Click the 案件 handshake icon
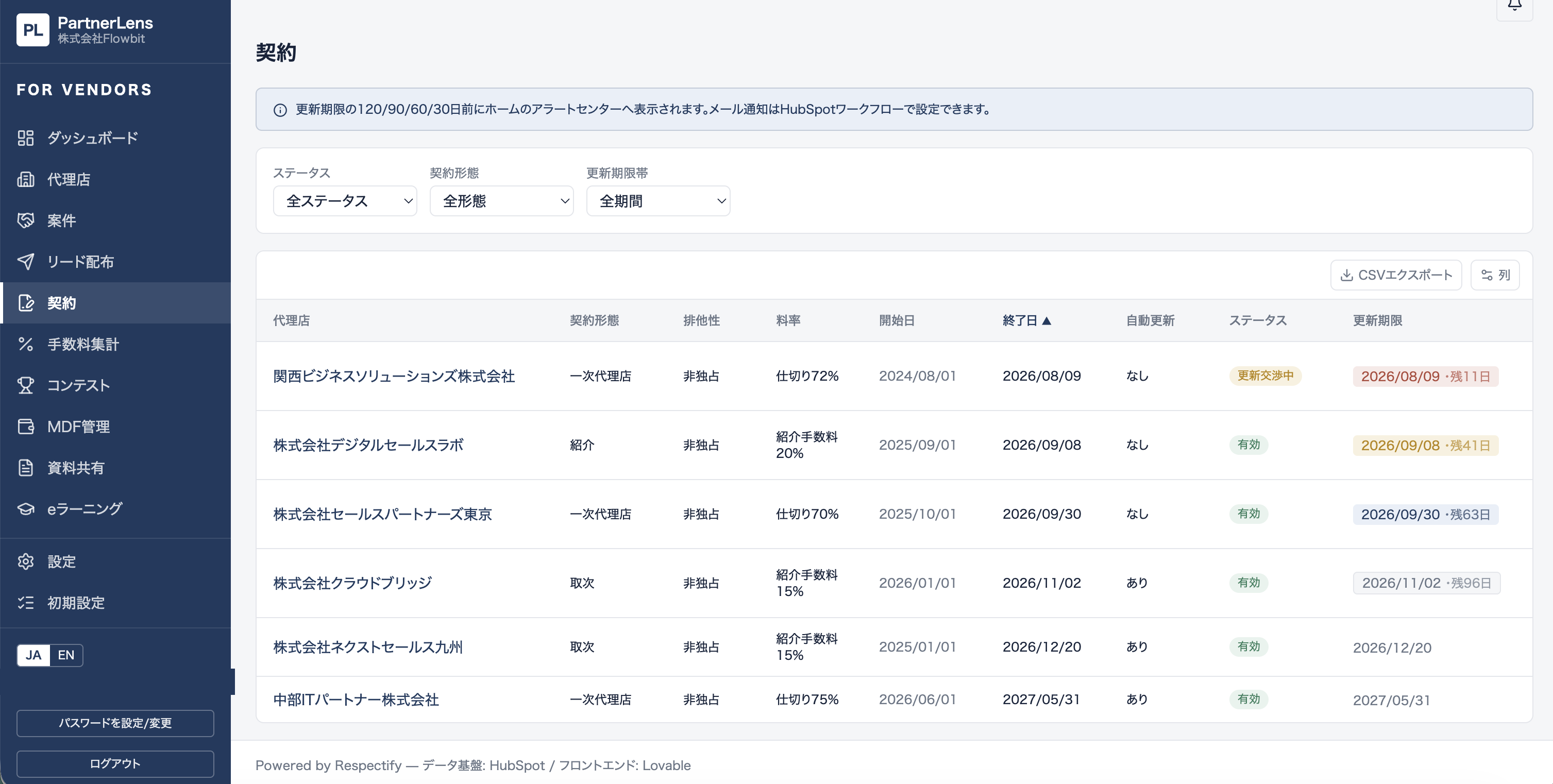1553x784 pixels. tap(25, 220)
